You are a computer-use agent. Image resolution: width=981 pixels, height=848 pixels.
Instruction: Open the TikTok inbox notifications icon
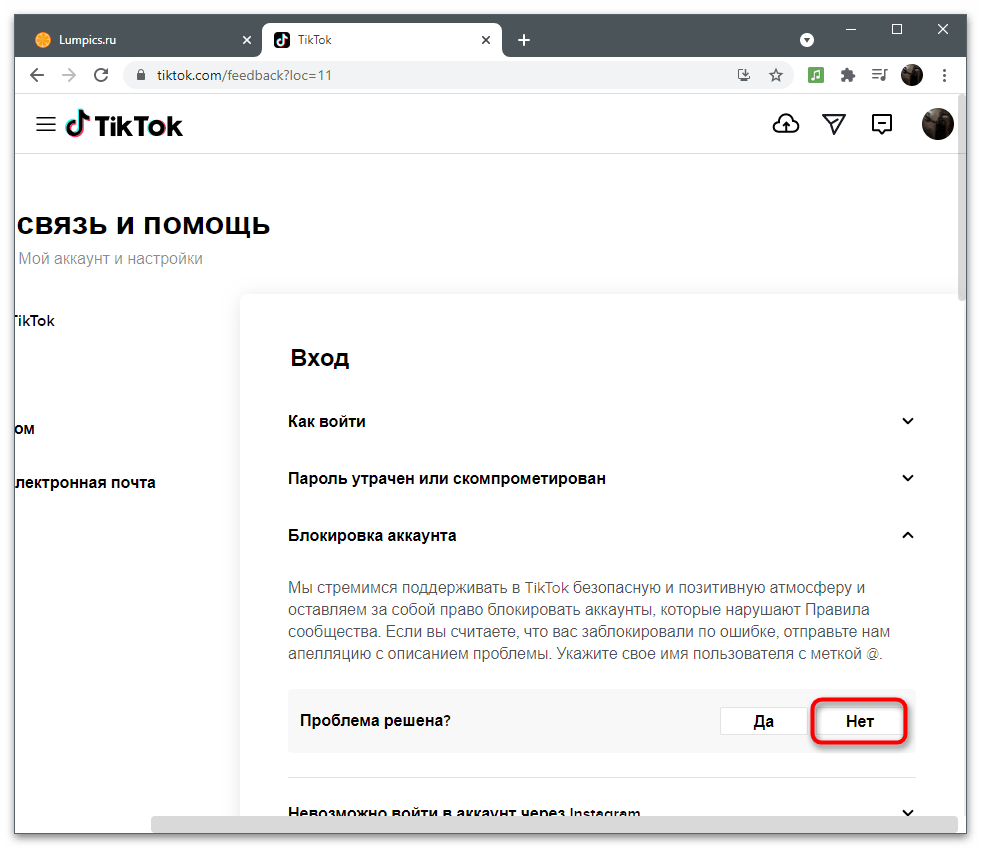click(882, 124)
